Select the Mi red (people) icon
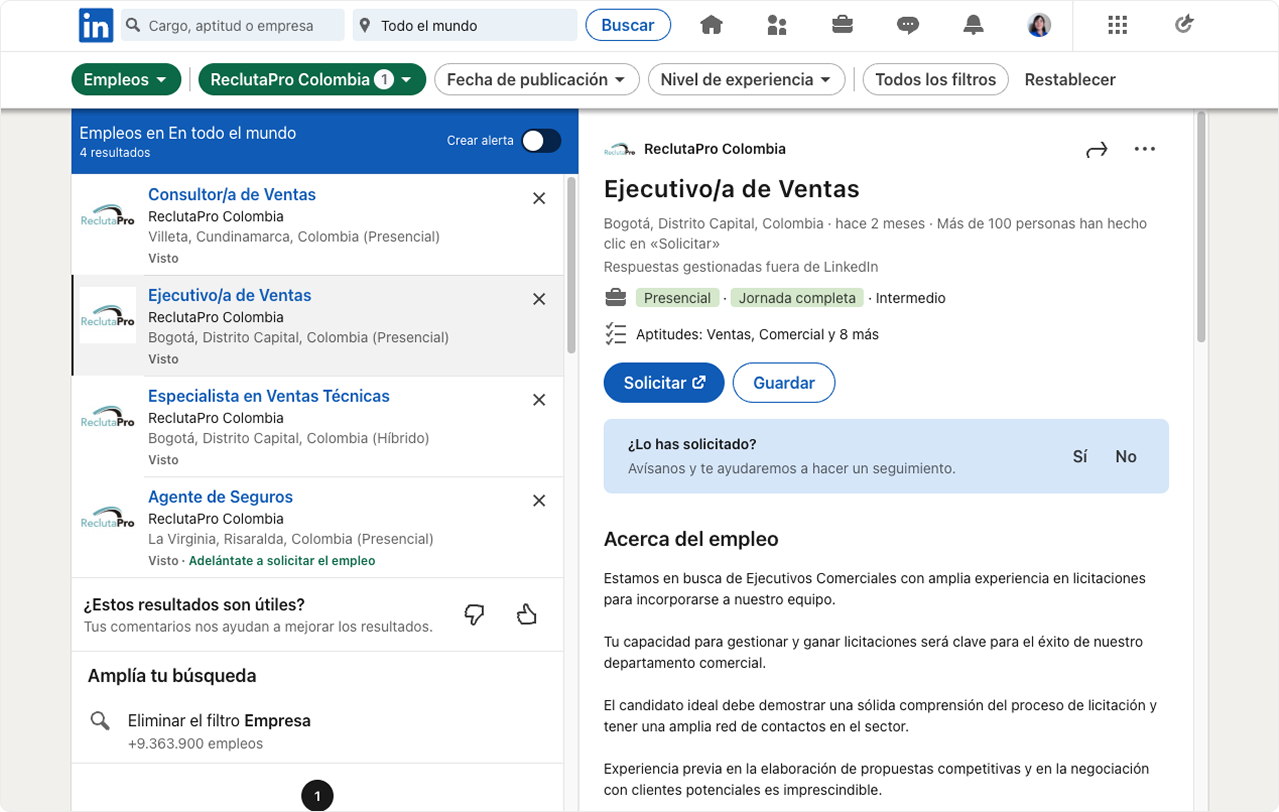The image size is (1279, 812). [777, 24]
